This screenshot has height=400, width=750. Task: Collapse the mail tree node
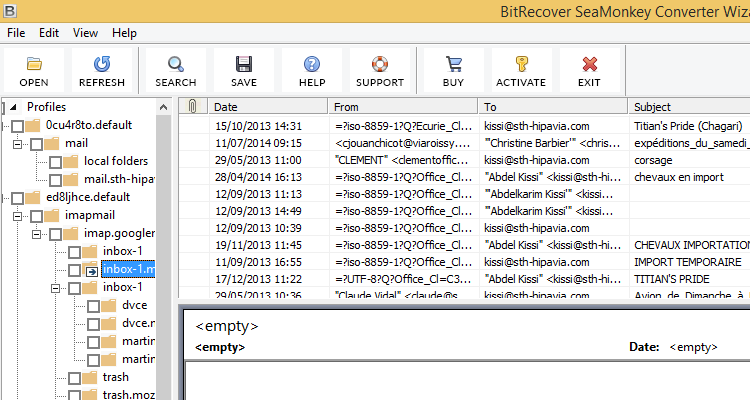[x=18, y=144]
